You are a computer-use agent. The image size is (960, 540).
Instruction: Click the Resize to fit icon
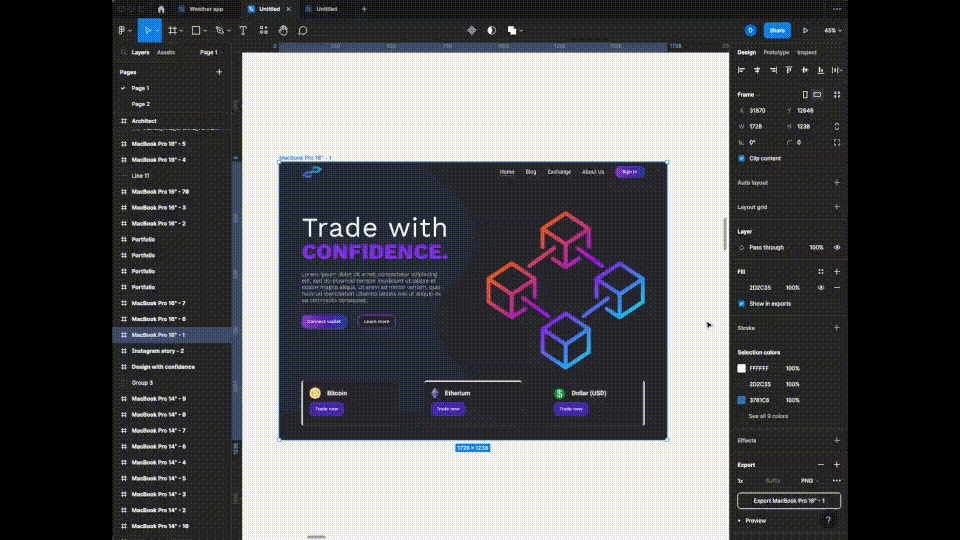[x=837, y=95]
